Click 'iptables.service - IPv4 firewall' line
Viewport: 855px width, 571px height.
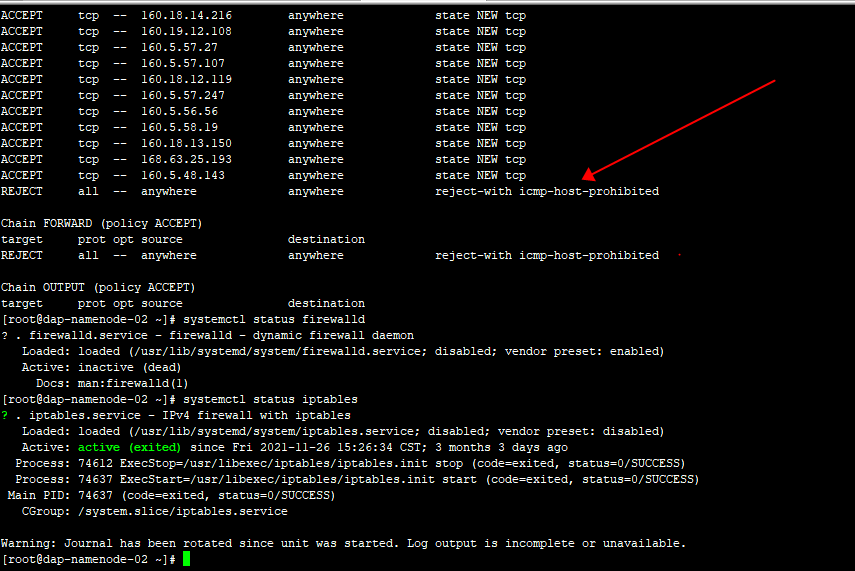190,416
